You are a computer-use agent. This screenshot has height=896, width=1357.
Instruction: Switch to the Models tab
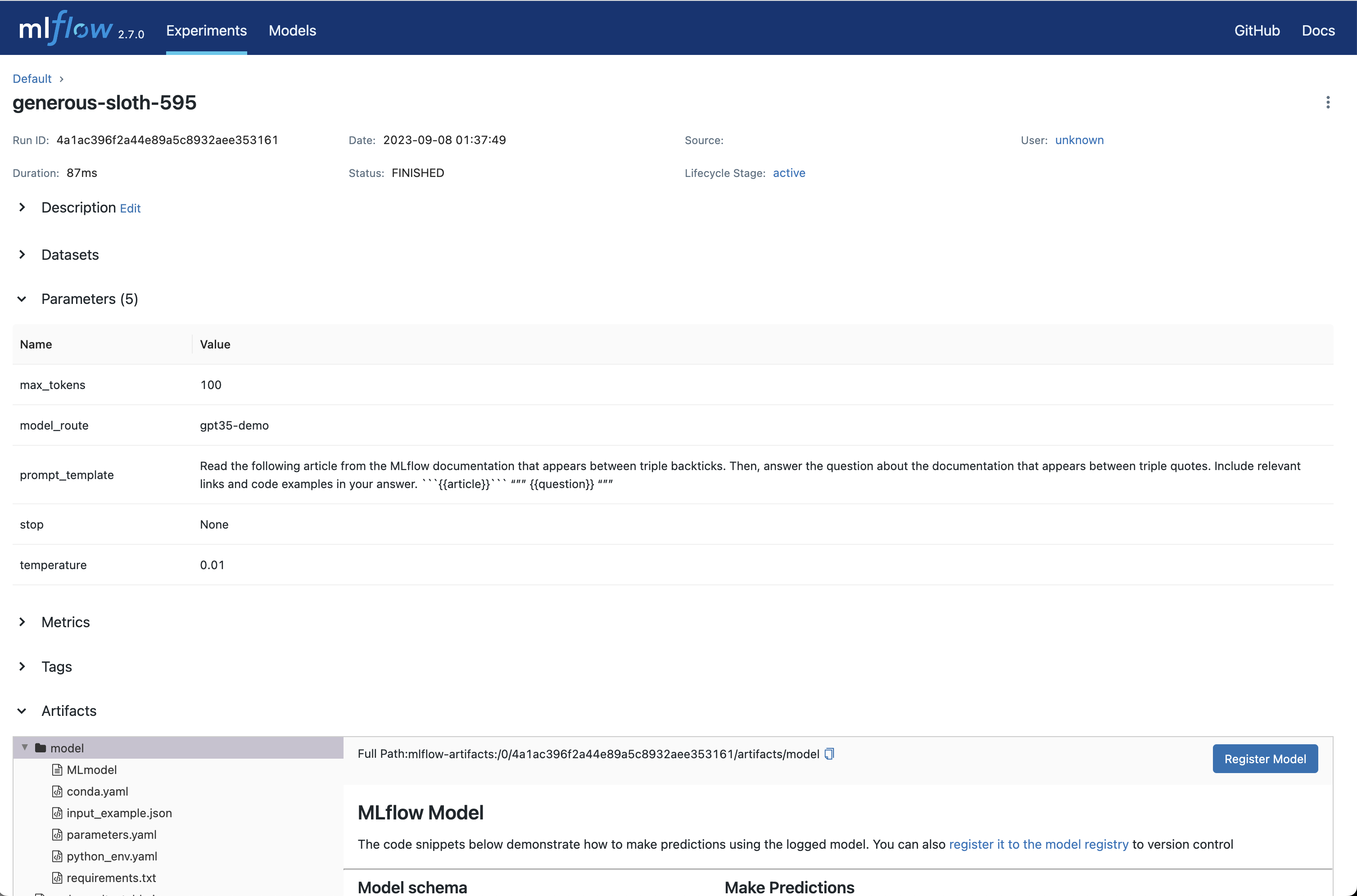[292, 30]
